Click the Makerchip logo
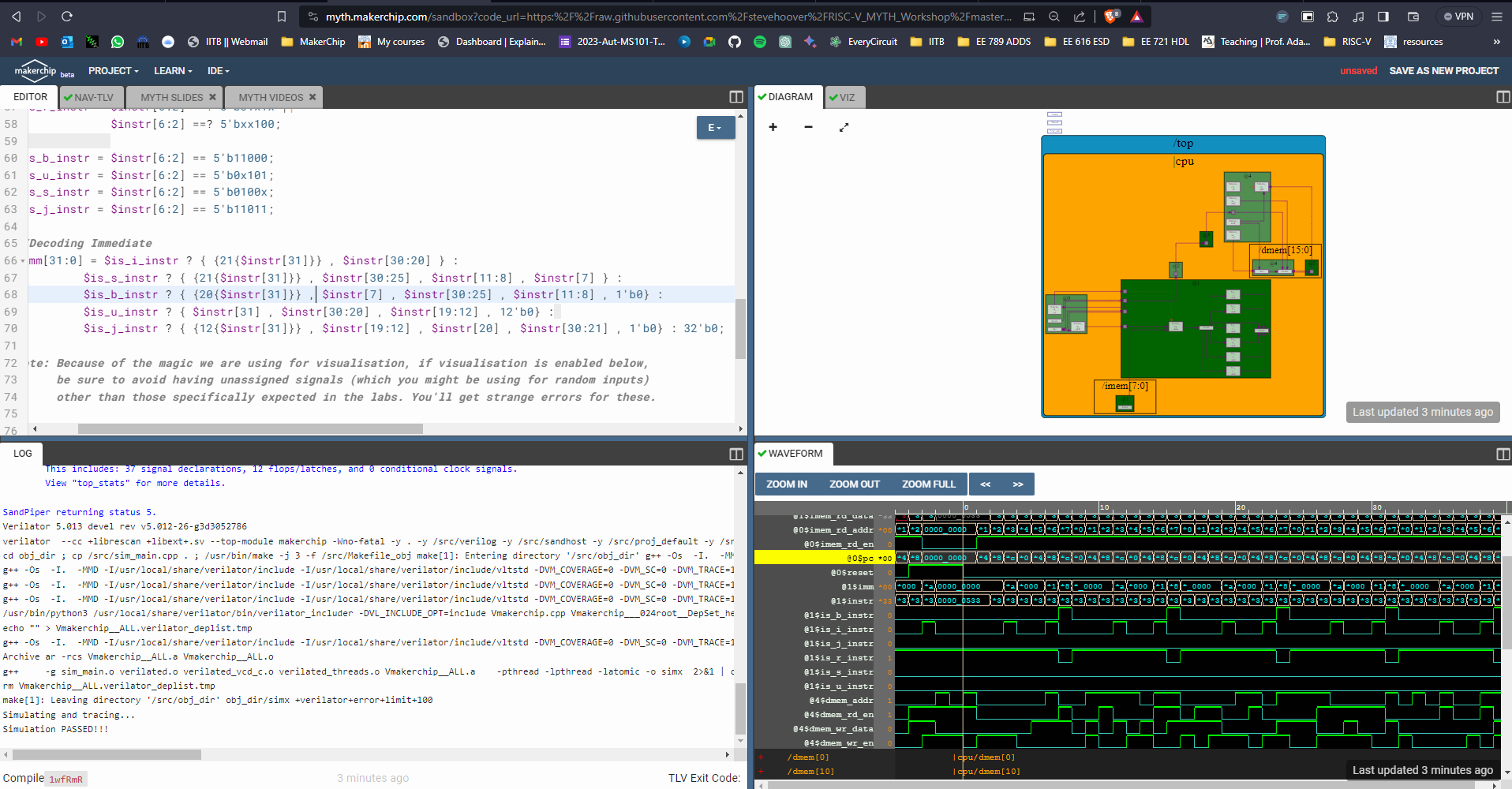The image size is (1512, 789). point(36,70)
